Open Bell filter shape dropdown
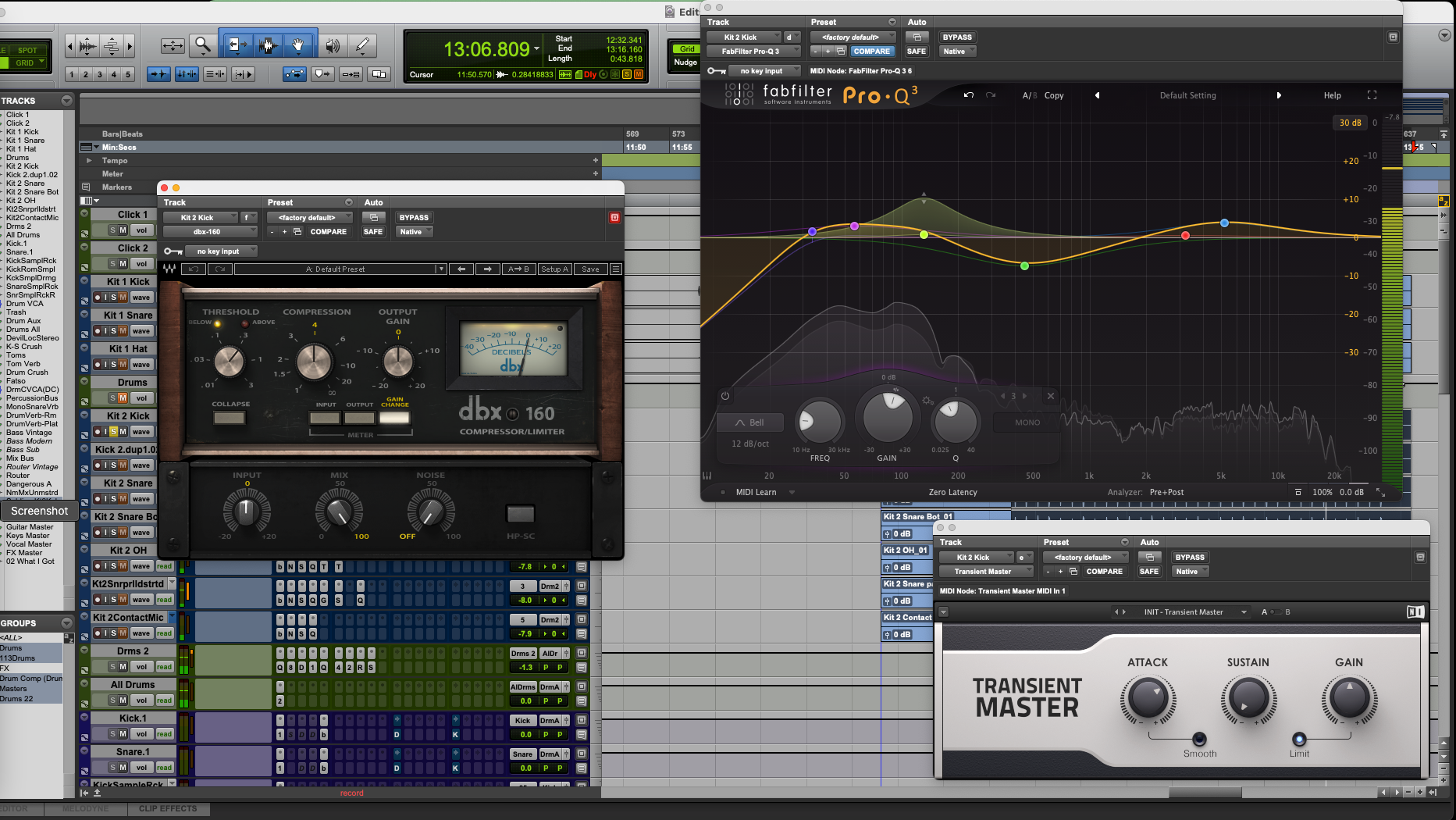Screen dimensions: 1456x820 [x=749, y=422]
